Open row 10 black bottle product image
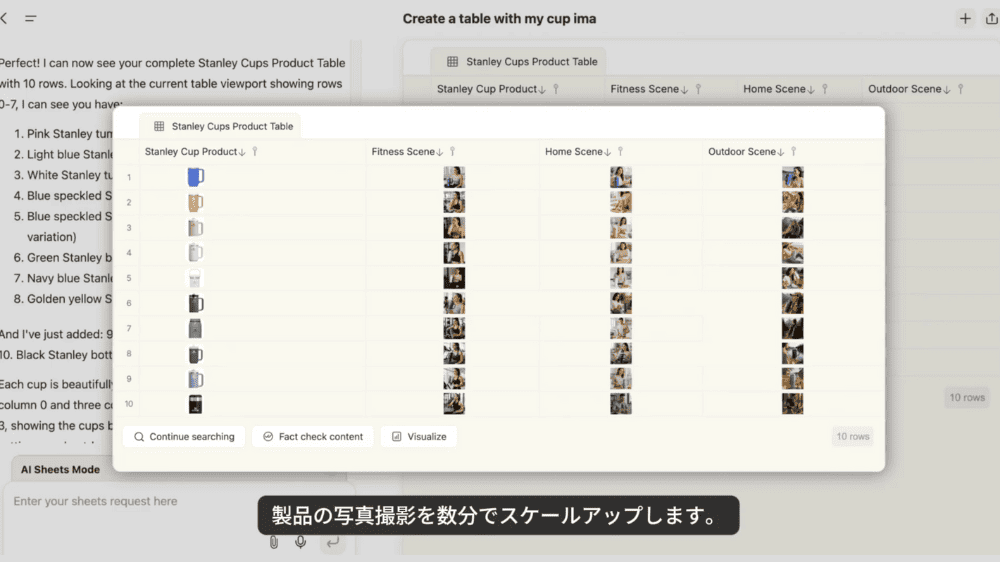The height and width of the screenshot is (562, 1000). [195, 404]
